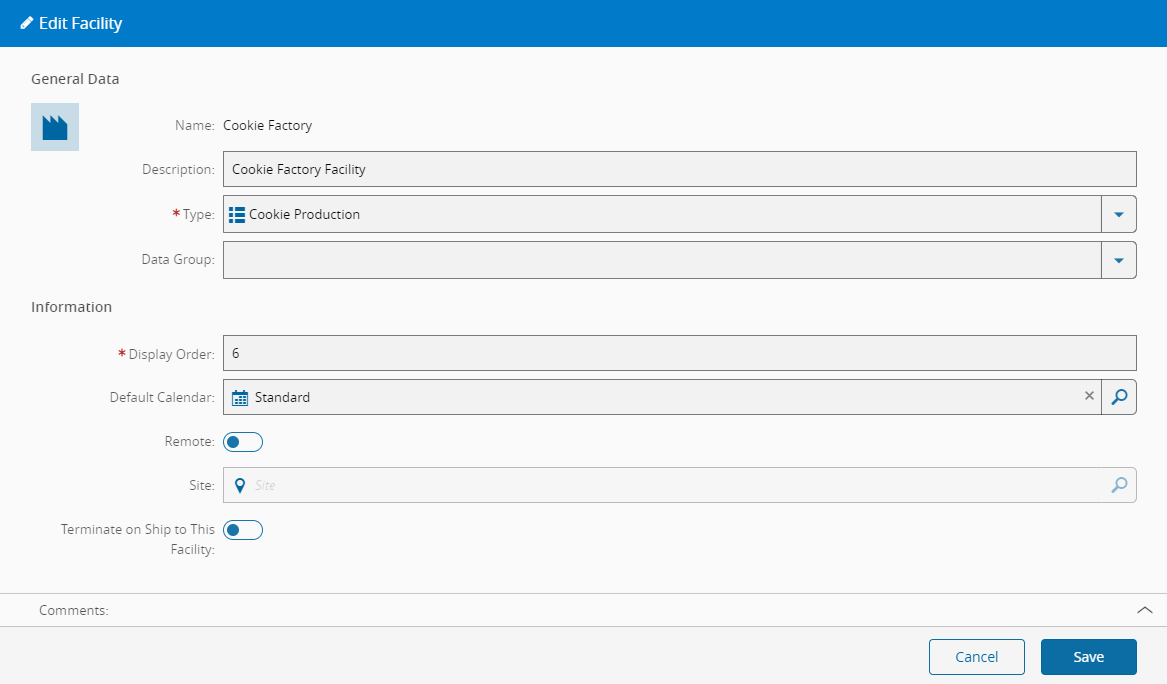This screenshot has width=1167, height=684.
Task: Click the Edit Facility title
Action: point(80,23)
